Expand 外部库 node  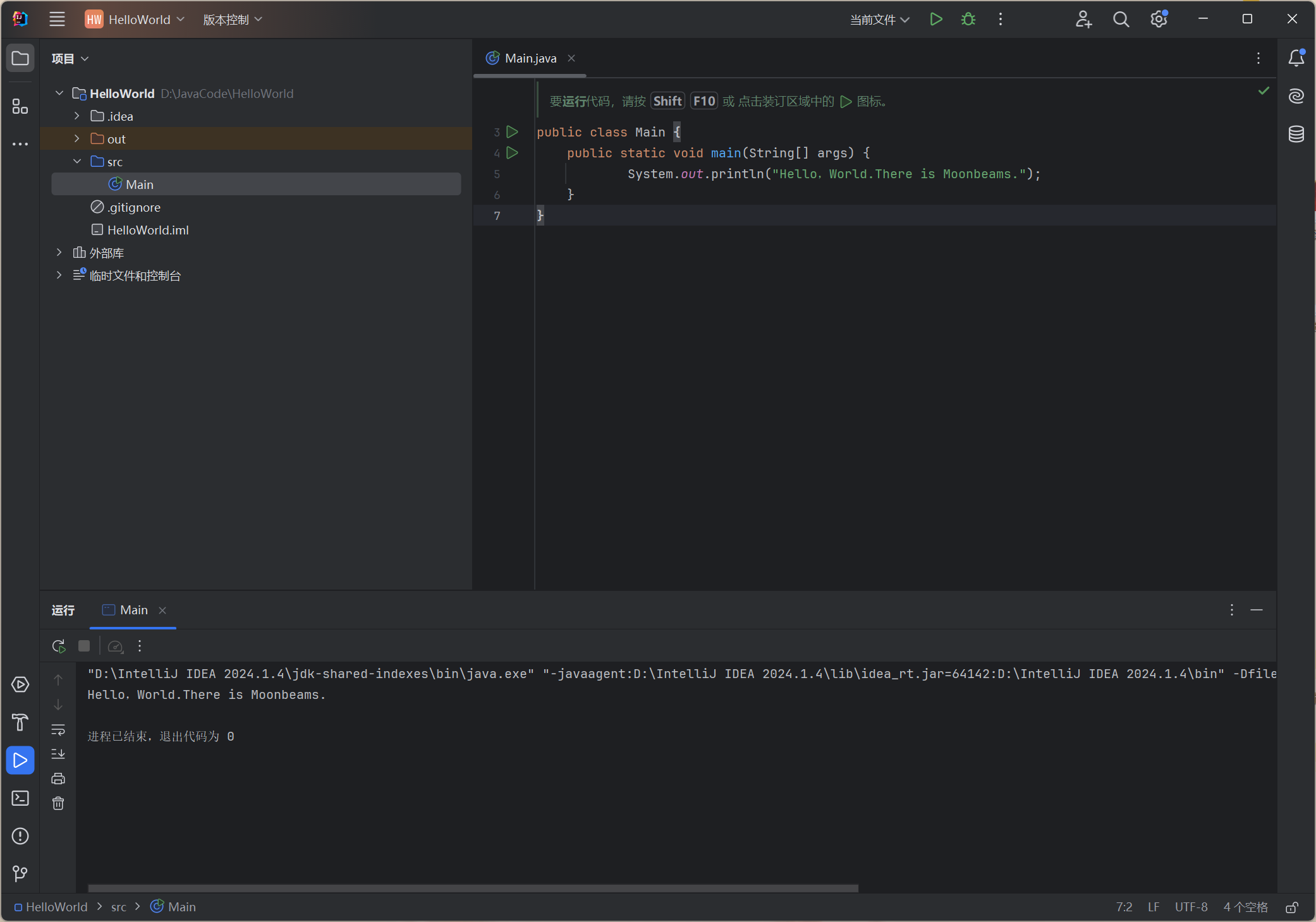click(x=59, y=252)
